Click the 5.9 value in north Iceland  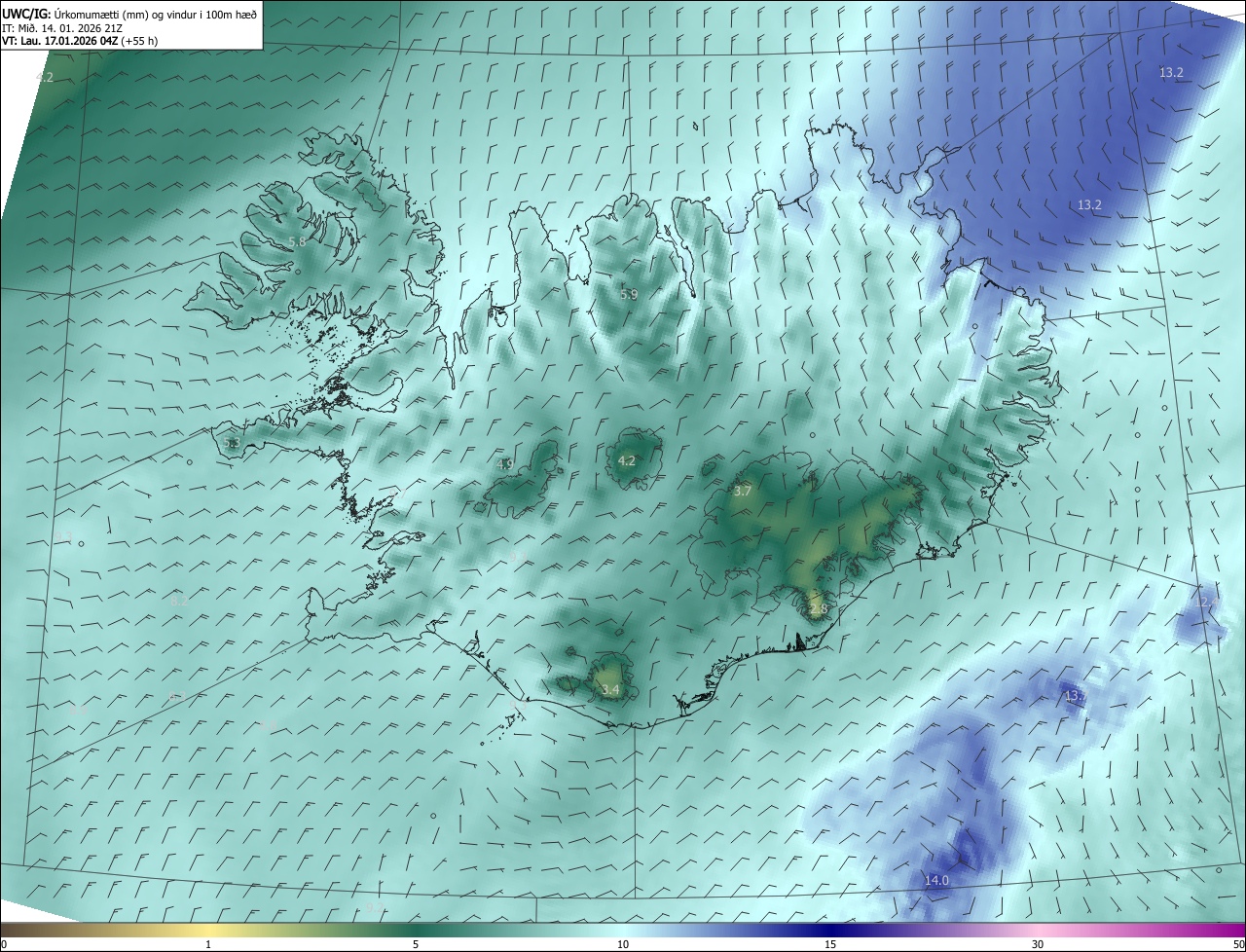(629, 294)
